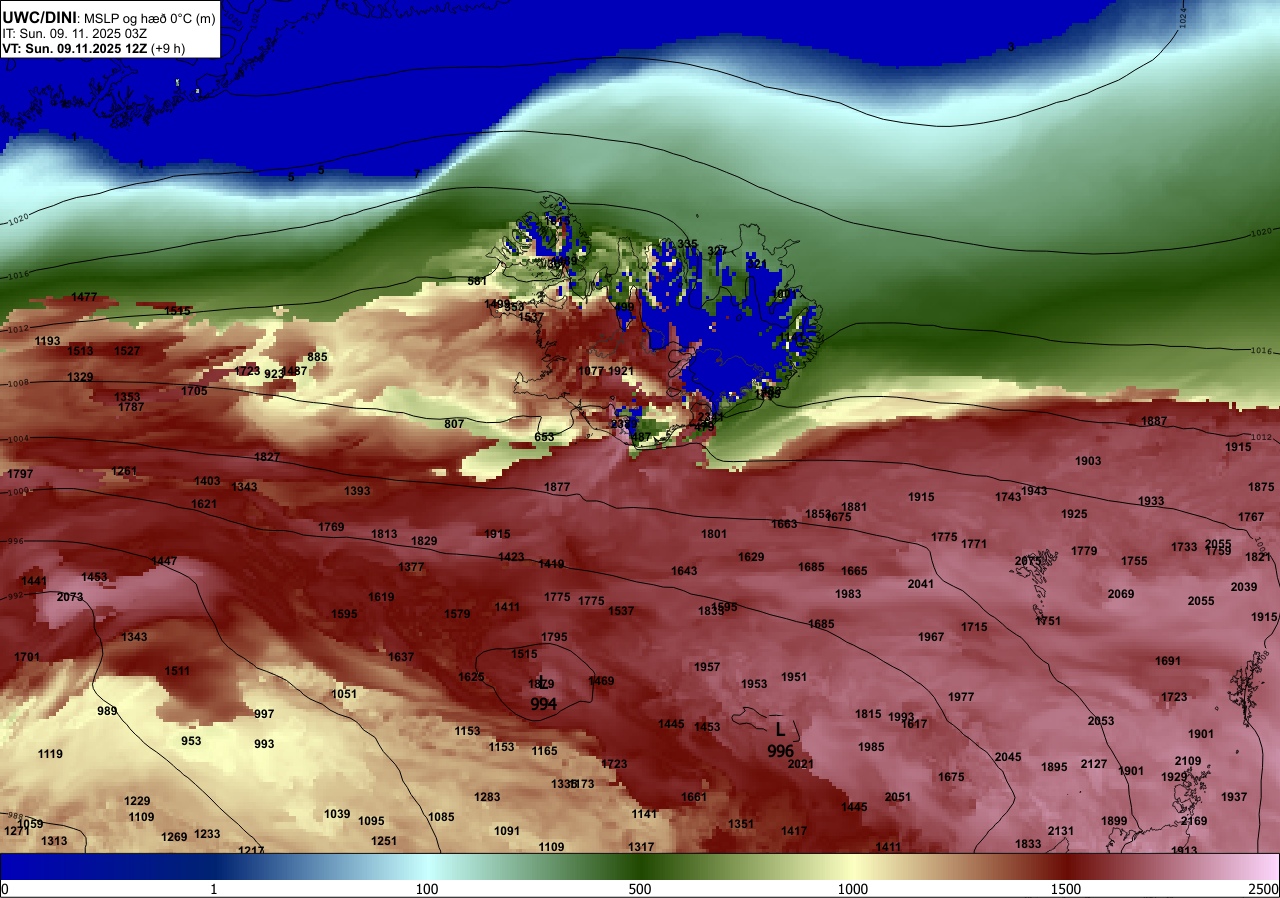The height and width of the screenshot is (898, 1280).
Task: Click the height value 1527
Action: [127, 351]
